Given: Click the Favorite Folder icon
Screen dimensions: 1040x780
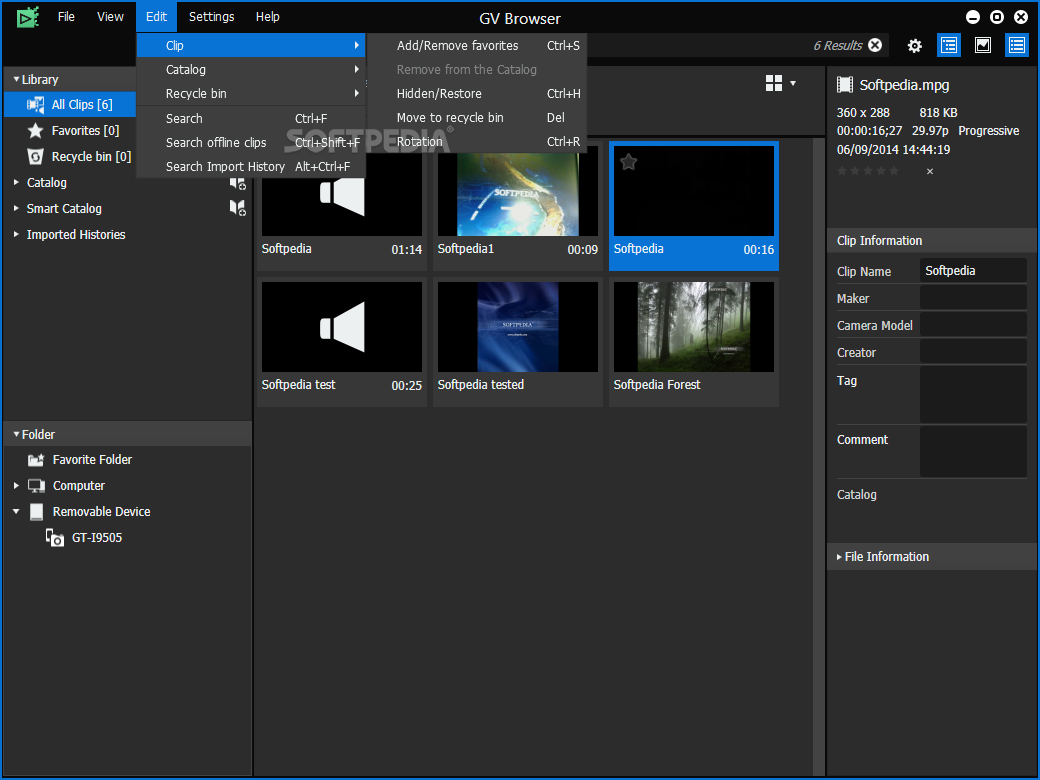Looking at the screenshot, I should (36, 460).
